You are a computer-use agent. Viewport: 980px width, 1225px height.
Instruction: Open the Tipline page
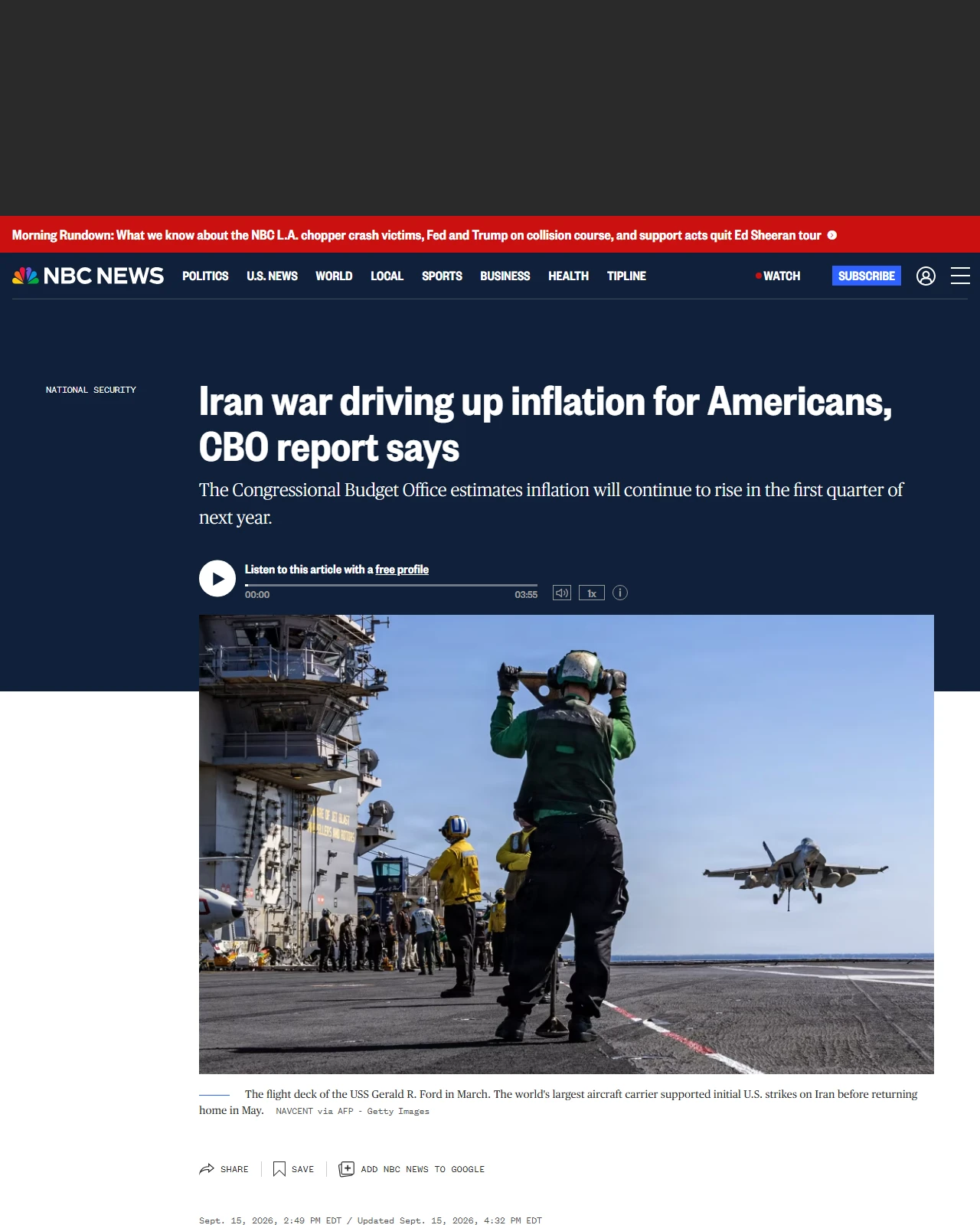(626, 276)
